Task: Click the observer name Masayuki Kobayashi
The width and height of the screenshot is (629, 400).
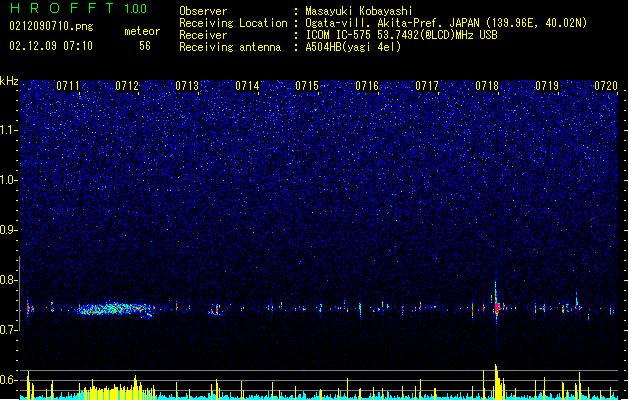Action: tap(359, 11)
